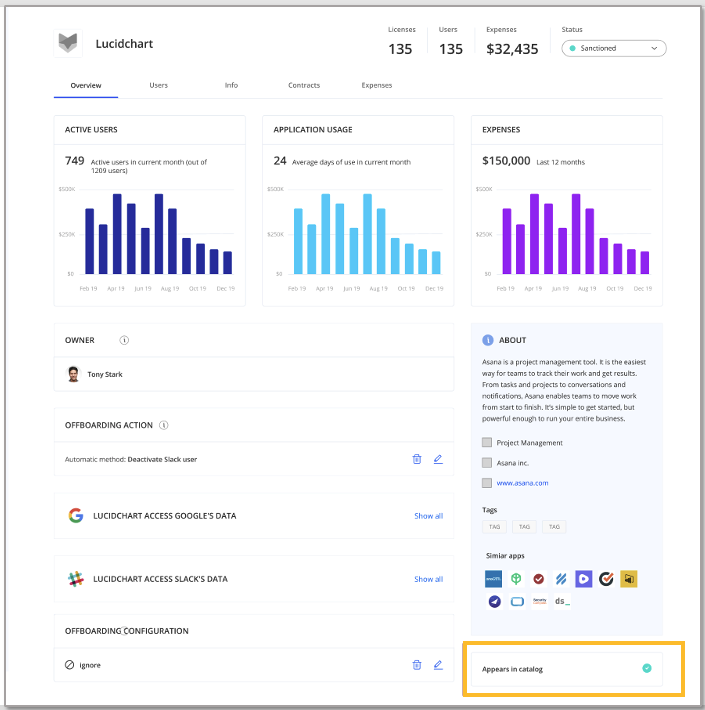The width and height of the screenshot is (705, 710).
Task: Open the purple play-button similar app
Action: click(584, 579)
